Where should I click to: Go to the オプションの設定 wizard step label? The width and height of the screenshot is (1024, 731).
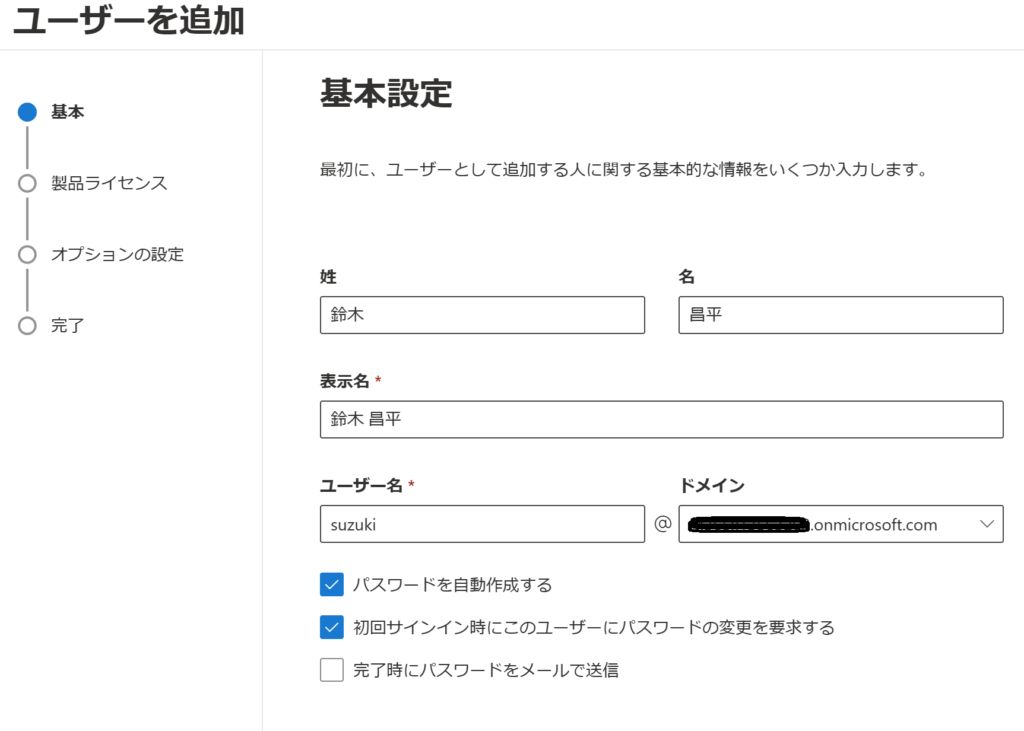tap(117, 254)
